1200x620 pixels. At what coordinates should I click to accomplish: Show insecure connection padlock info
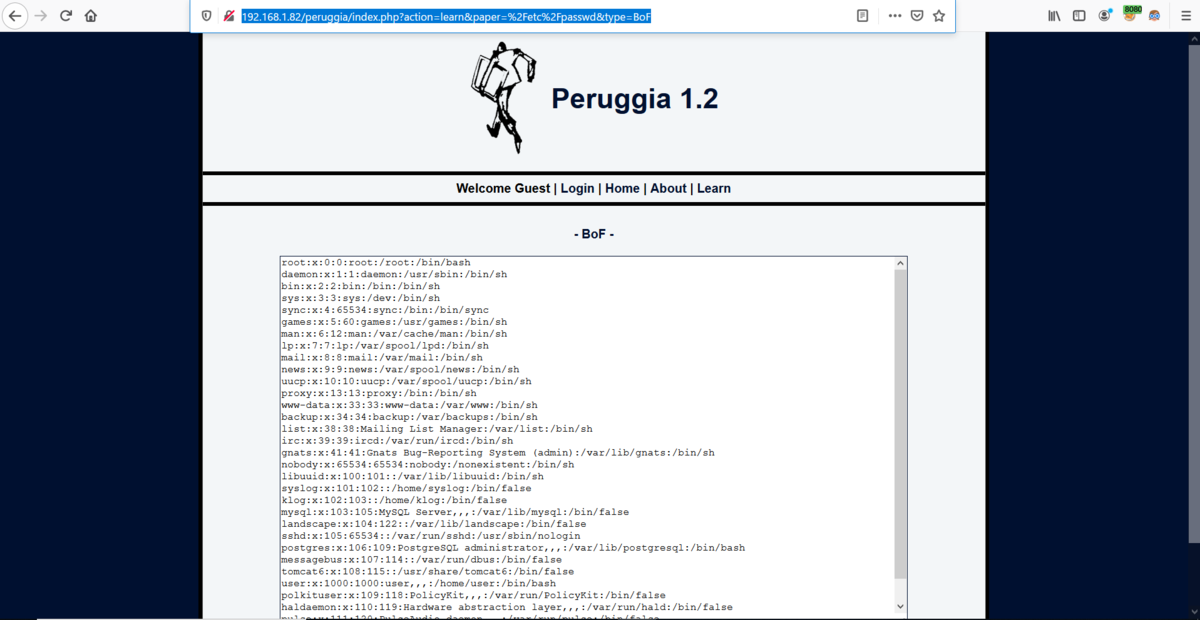[x=229, y=16]
